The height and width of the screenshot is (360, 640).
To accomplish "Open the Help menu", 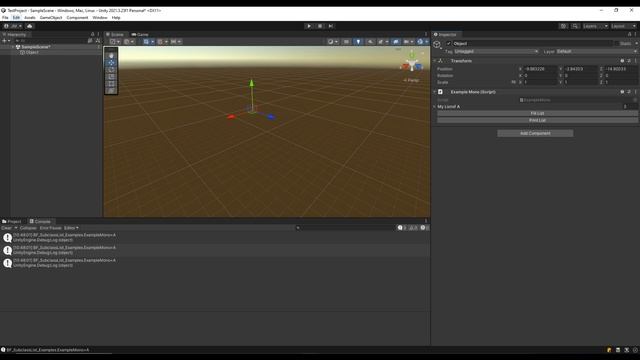I will click(x=116, y=18).
